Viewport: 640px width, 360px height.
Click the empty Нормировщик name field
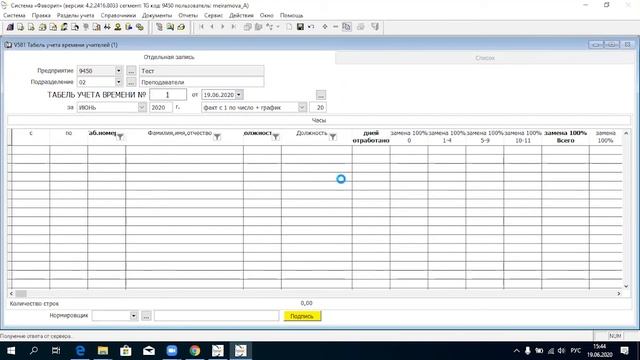217,316
